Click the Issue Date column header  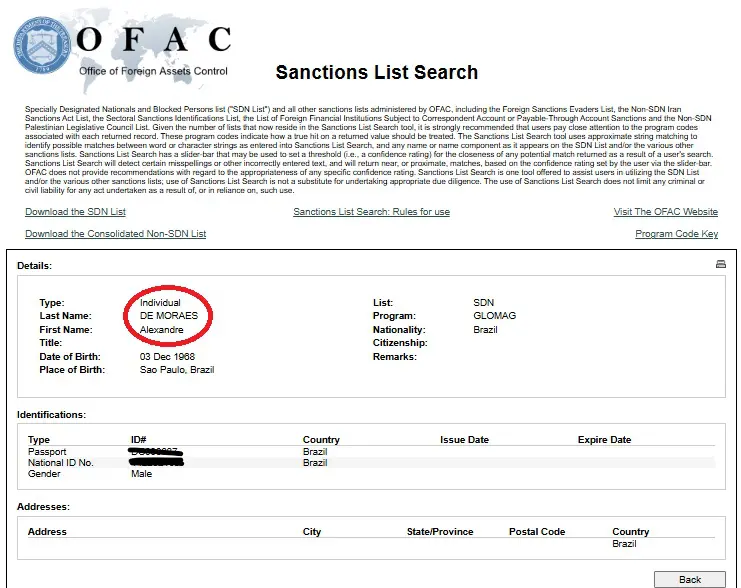tap(464, 440)
